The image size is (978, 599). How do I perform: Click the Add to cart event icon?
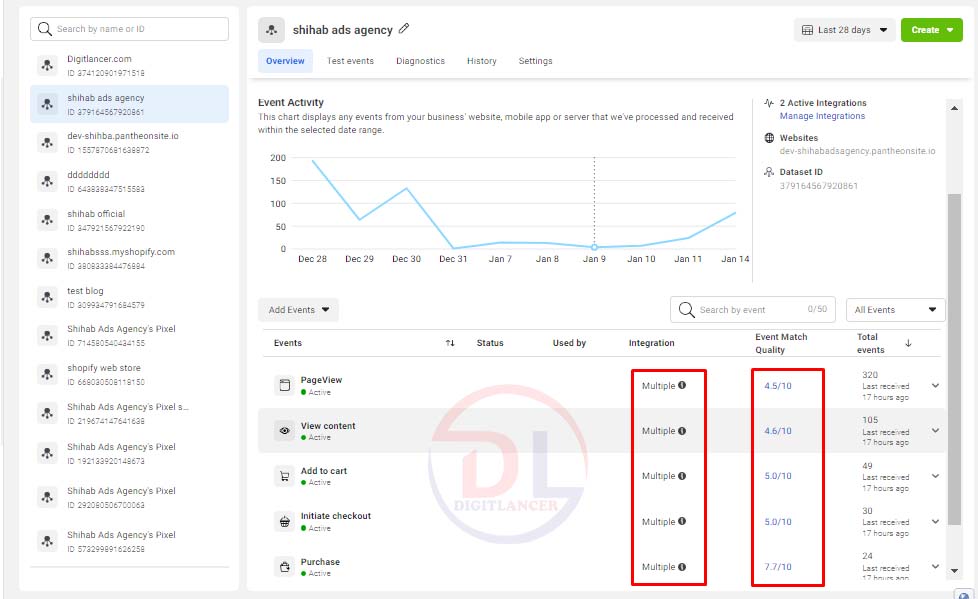(x=284, y=476)
